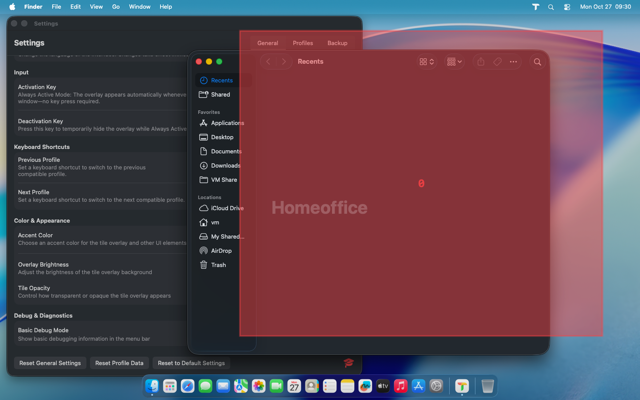
Task: Switch to the Backup tab in Settings
Action: click(x=338, y=43)
